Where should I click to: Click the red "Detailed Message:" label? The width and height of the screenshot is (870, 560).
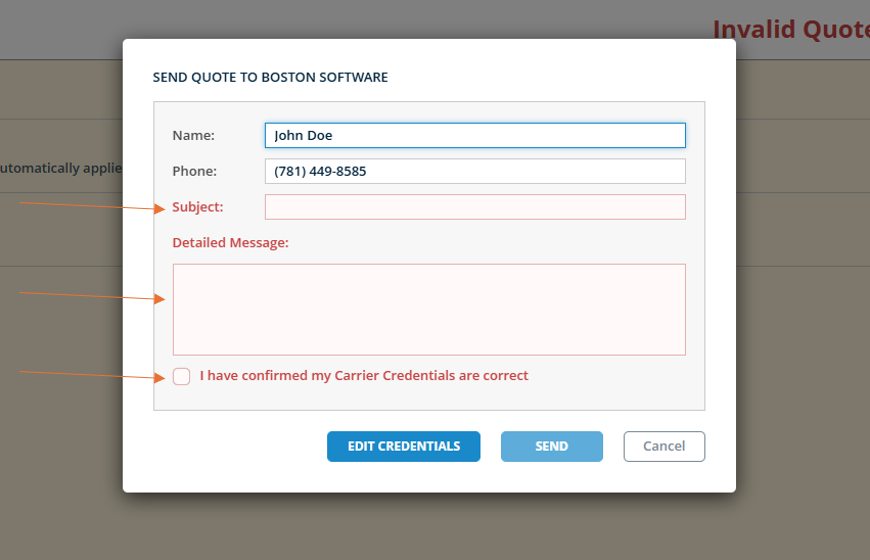pos(231,242)
